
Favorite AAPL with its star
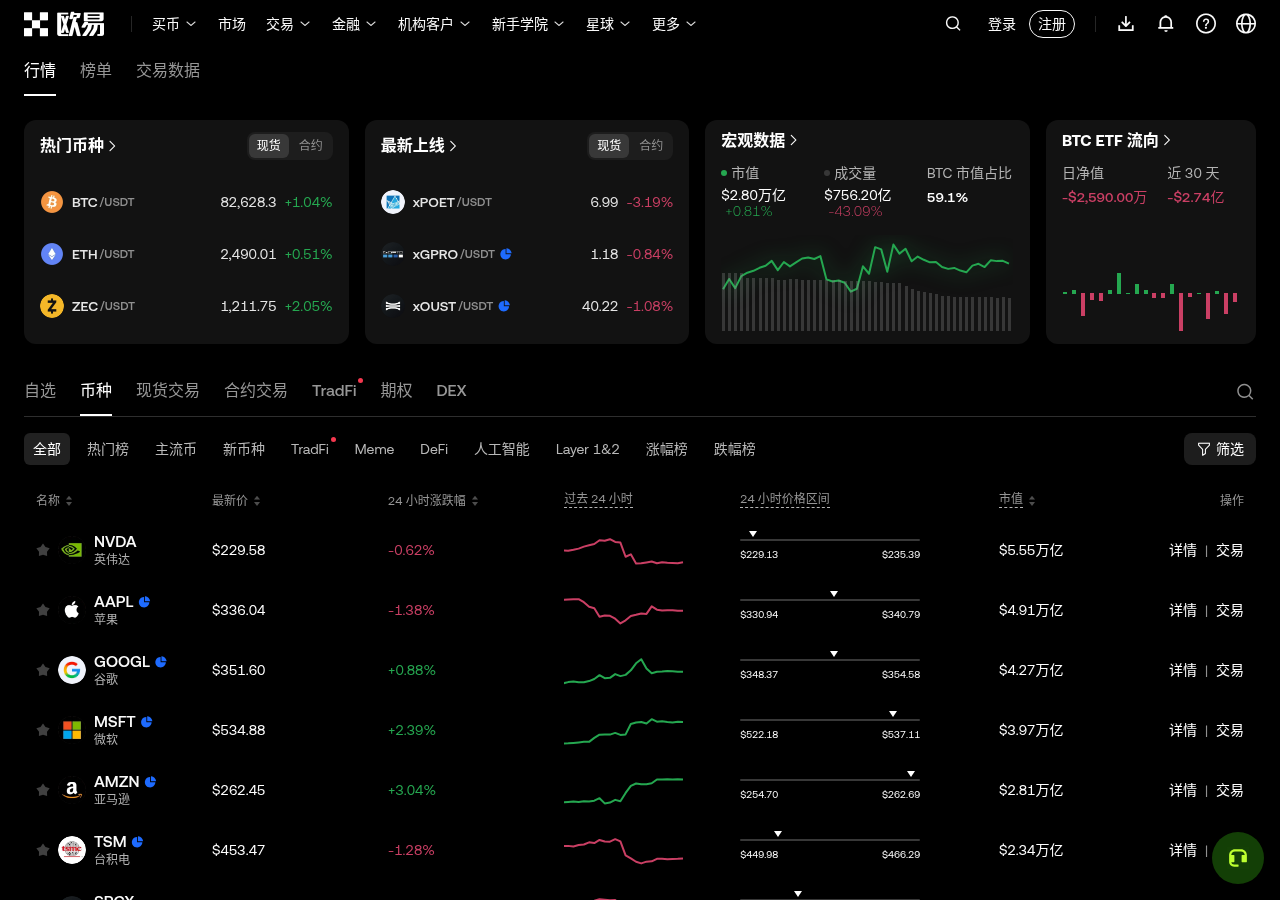43,610
